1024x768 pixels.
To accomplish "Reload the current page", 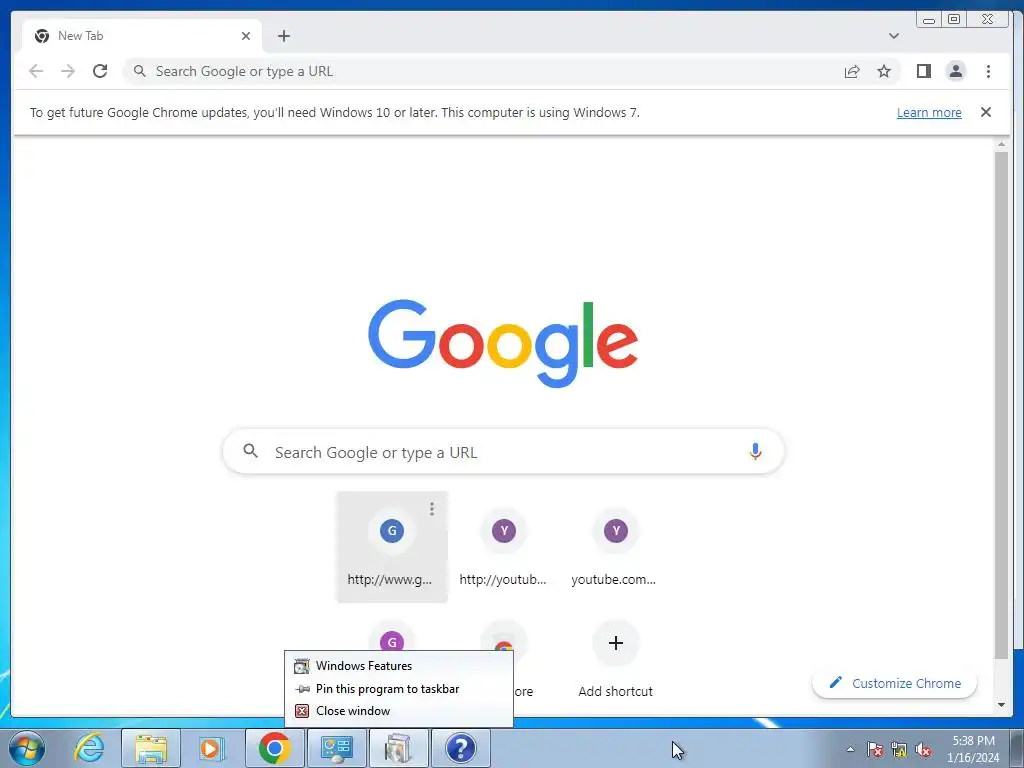I will click(100, 71).
